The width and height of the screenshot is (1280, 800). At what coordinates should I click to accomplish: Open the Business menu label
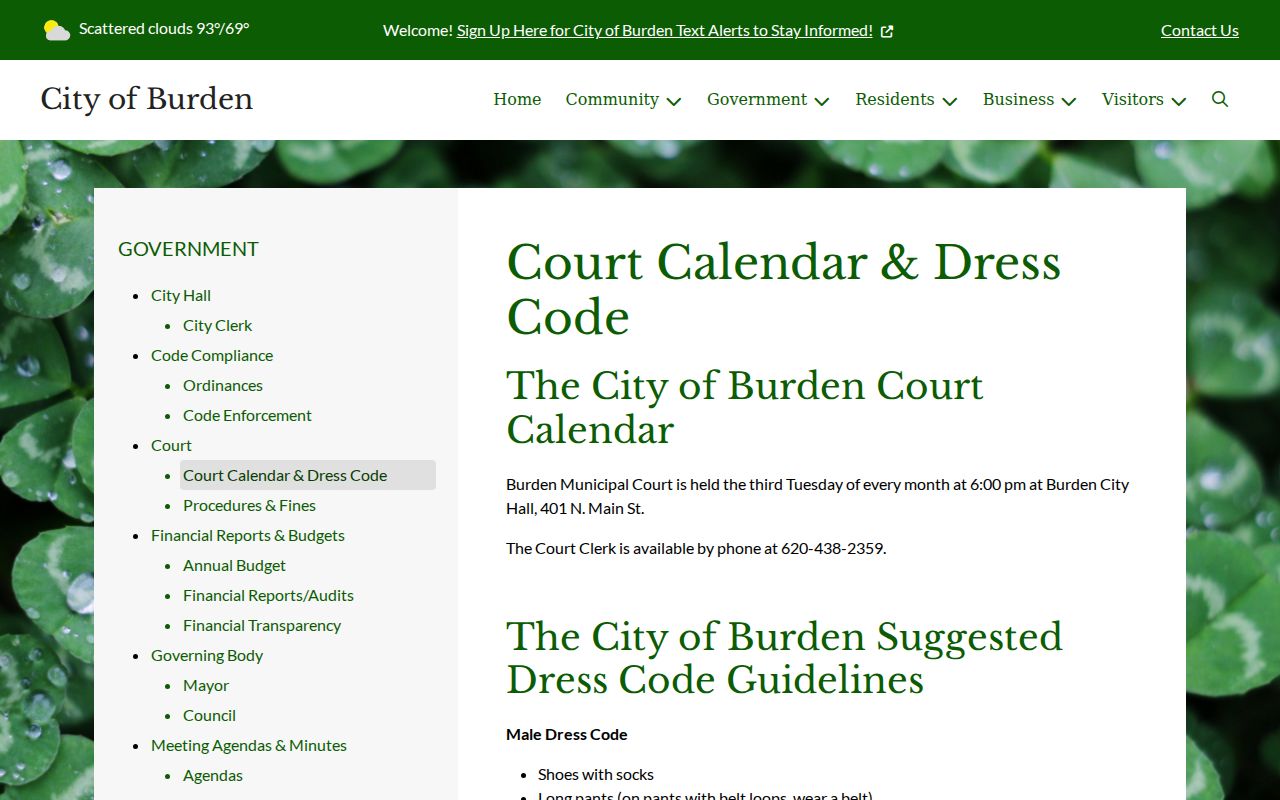pyautogui.click(x=1018, y=99)
